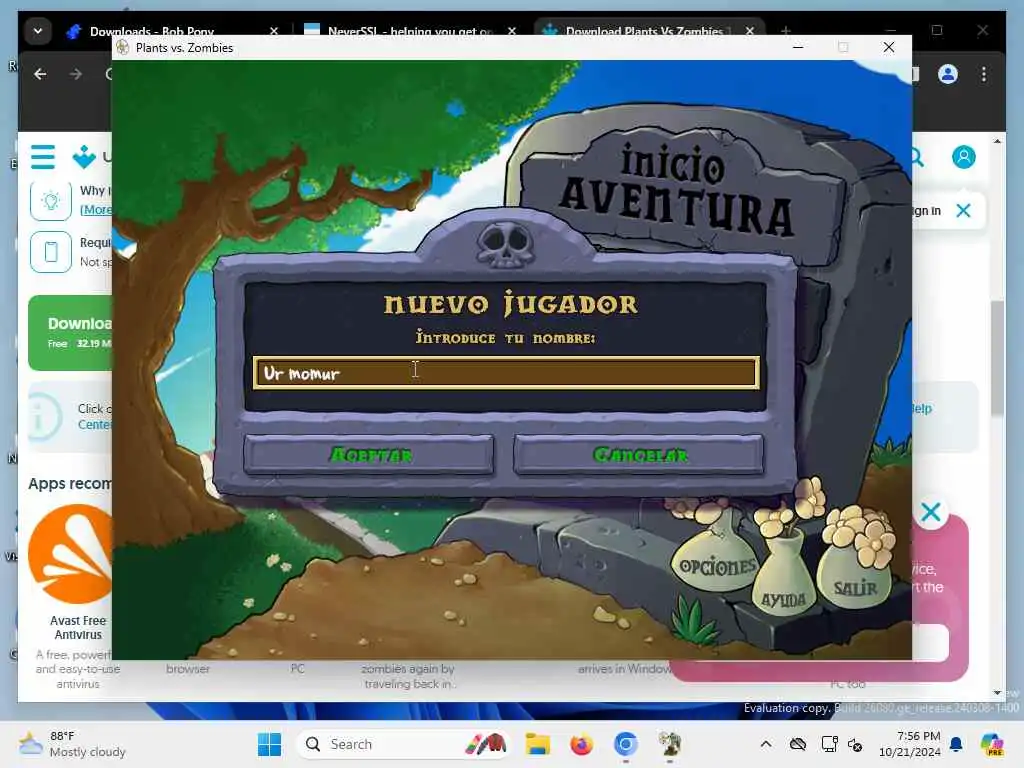This screenshot has width=1024, height=768.
Task: Minimize the Plants vs. Zombies window
Action: coord(798,47)
